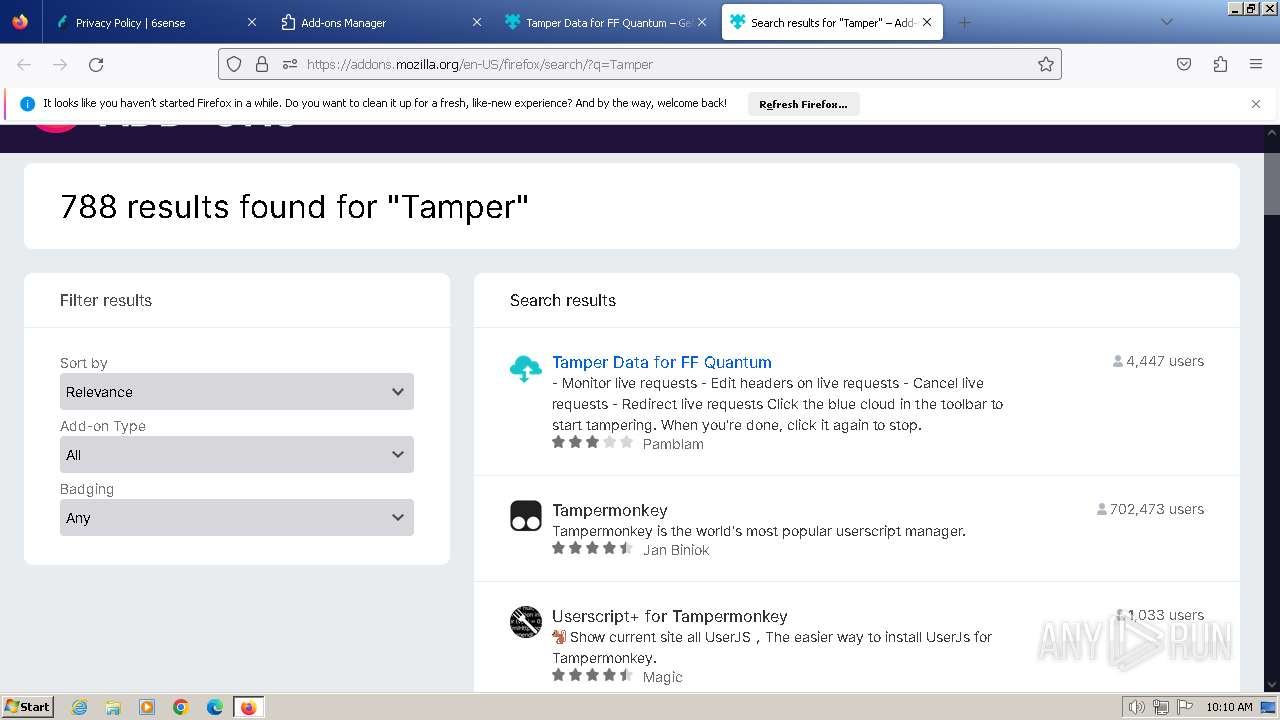Image resolution: width=1280 pixels, height=720 pixels.
Task: Click the 10:10 AM system clock
Action: pyautogui.click(x=1229, y=707)
